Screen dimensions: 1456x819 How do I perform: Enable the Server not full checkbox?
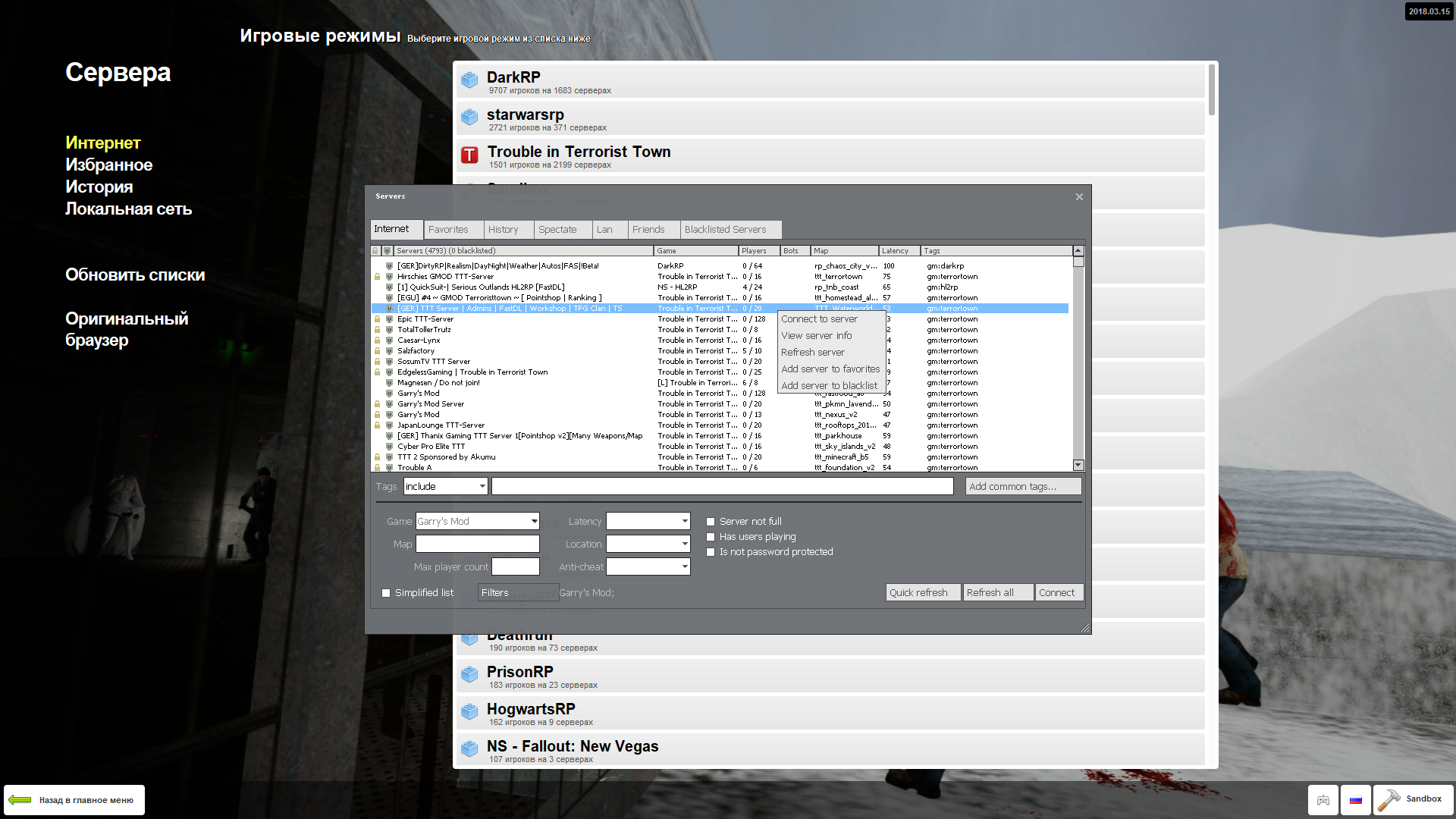pyautogui.click(x=711, y=522)
